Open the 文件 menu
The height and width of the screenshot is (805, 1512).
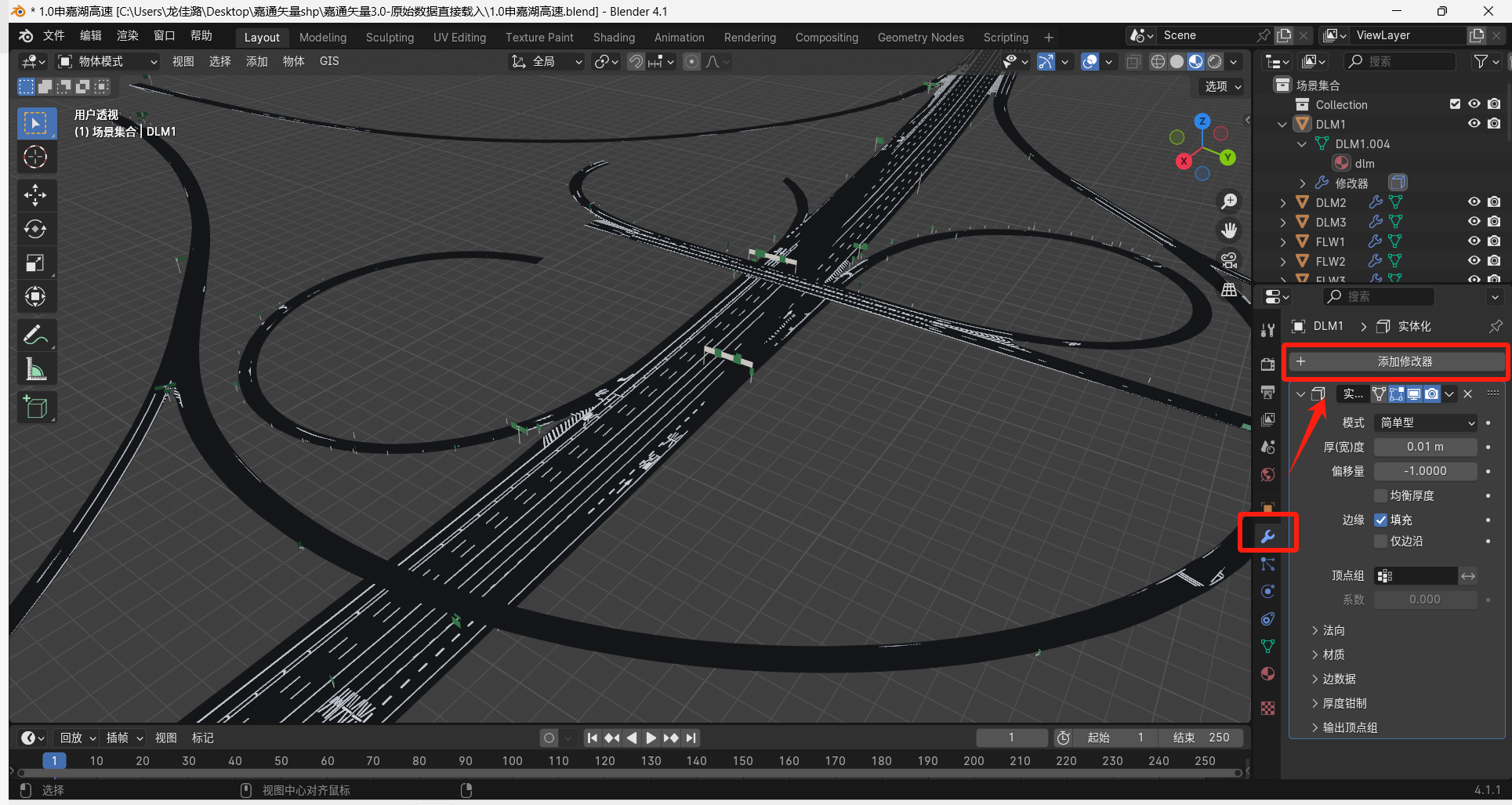pos(54,36)
